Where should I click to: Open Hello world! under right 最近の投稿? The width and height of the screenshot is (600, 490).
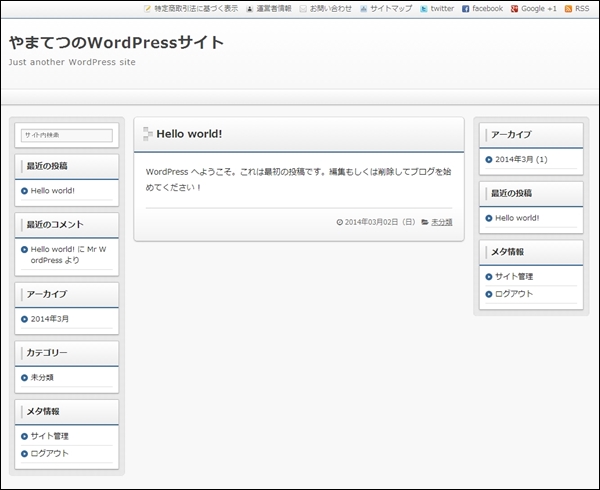517,218
